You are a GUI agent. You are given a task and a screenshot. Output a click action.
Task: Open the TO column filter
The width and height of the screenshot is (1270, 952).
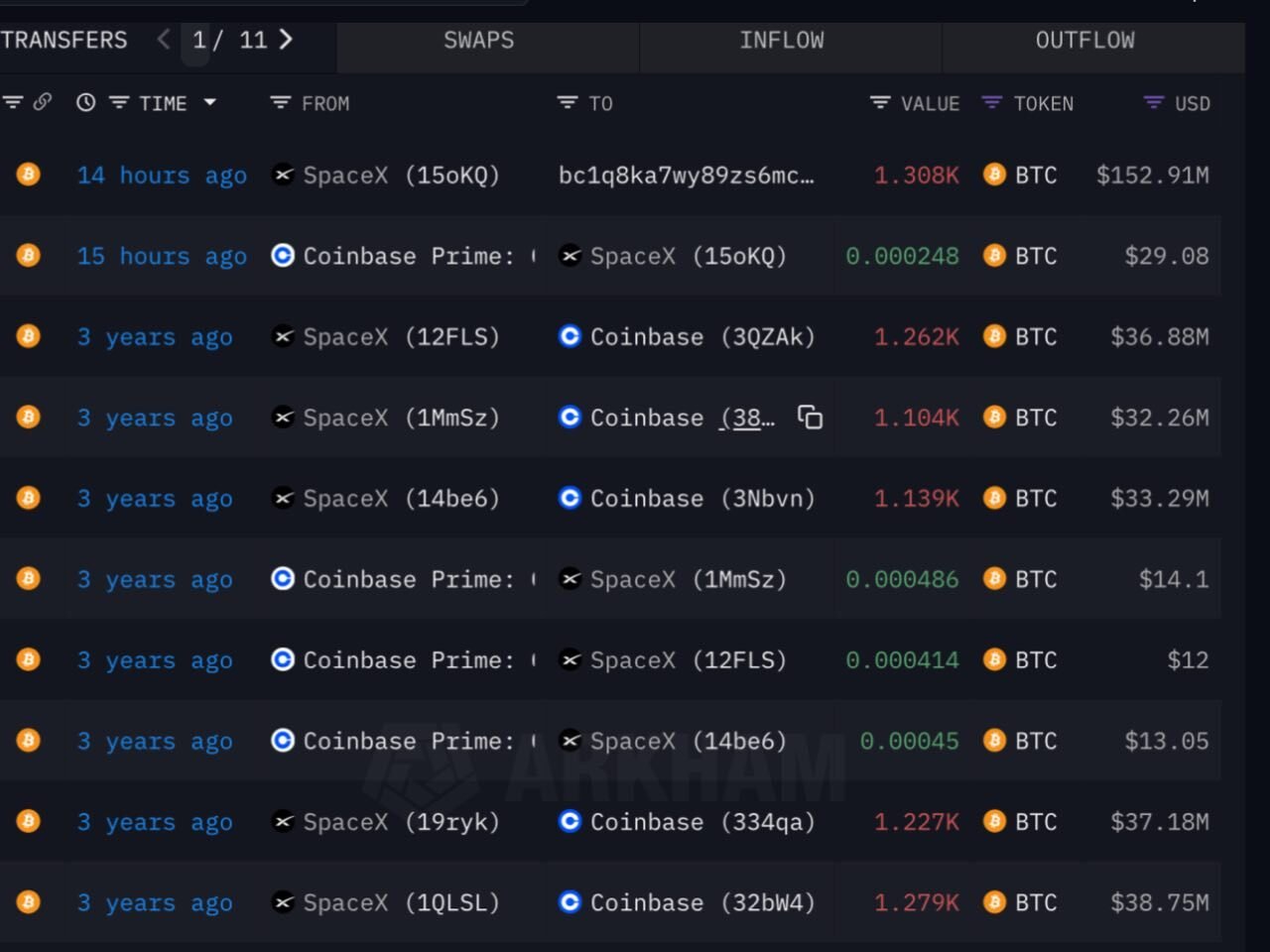568,102
